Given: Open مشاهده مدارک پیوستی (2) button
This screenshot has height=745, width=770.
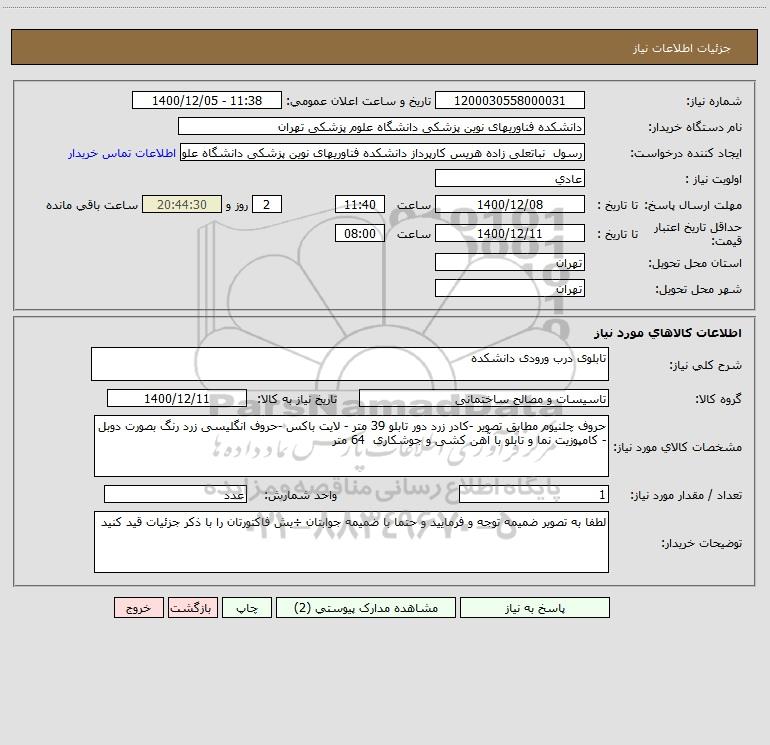Looking at the screenshot, I should coord(366,607).
